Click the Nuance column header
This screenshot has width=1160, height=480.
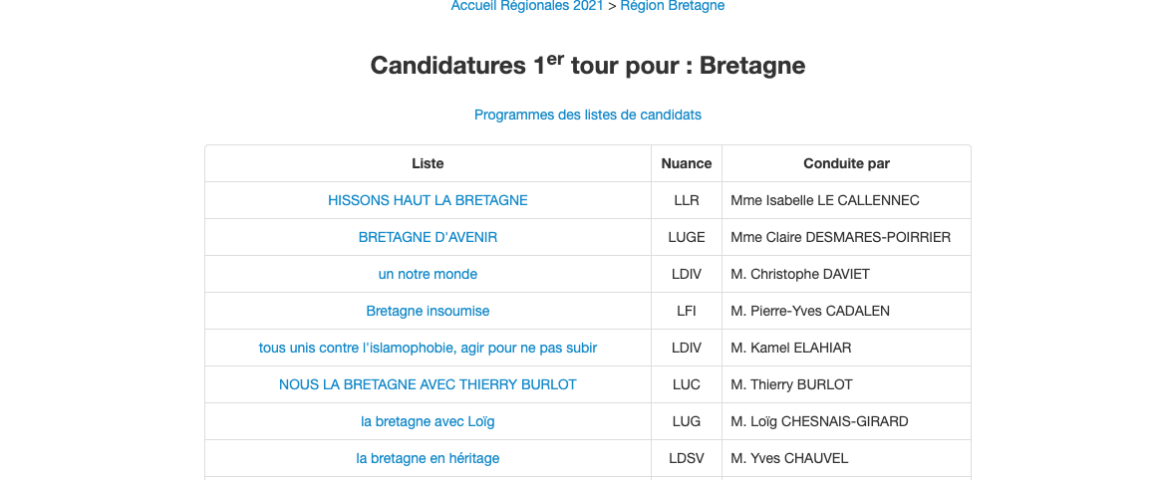click(686, 163)
